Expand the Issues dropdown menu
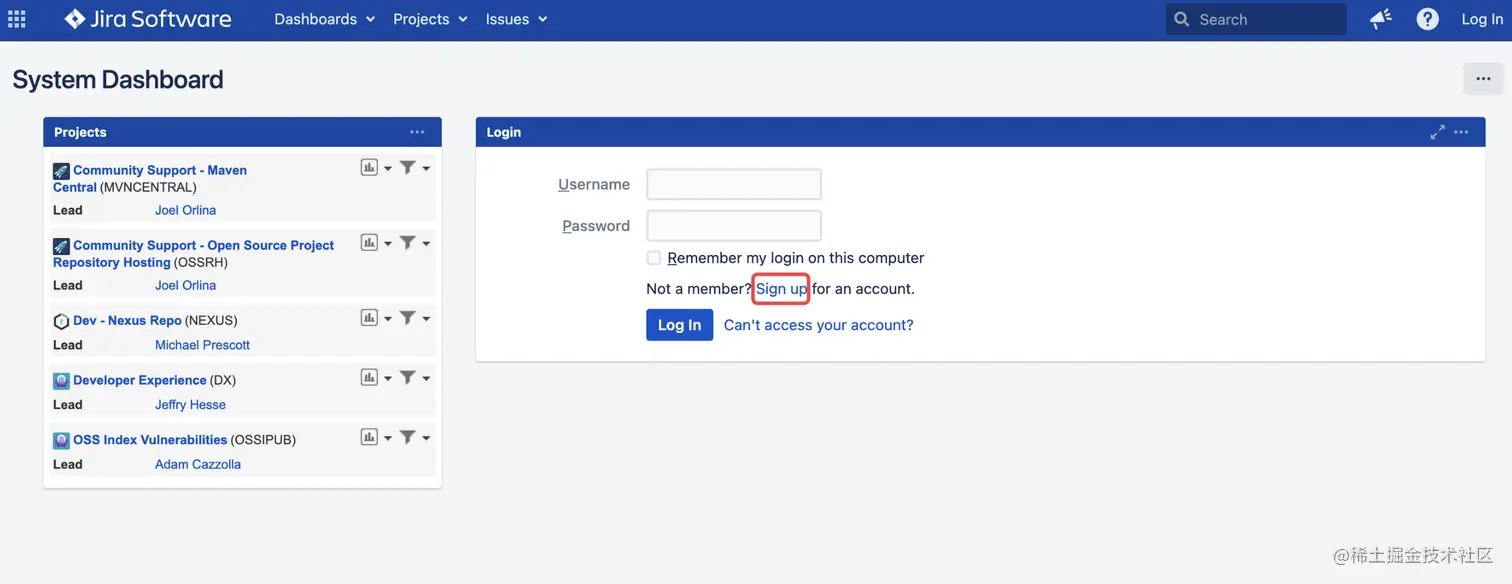The width and height of the screenshot is (1512, 584). 516,19
